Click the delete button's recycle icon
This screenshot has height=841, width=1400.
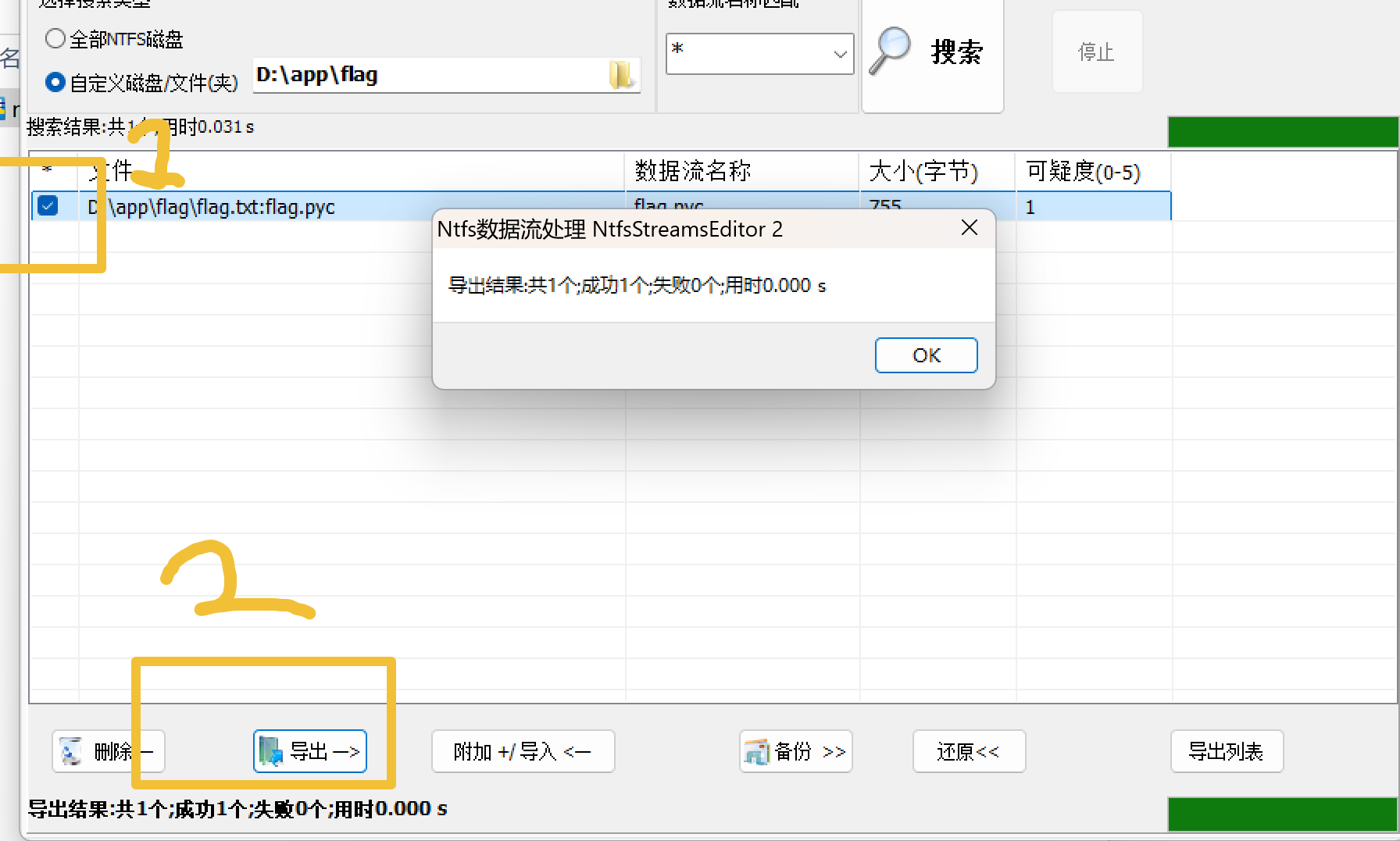pyautogui.click(x=71, y=751)
